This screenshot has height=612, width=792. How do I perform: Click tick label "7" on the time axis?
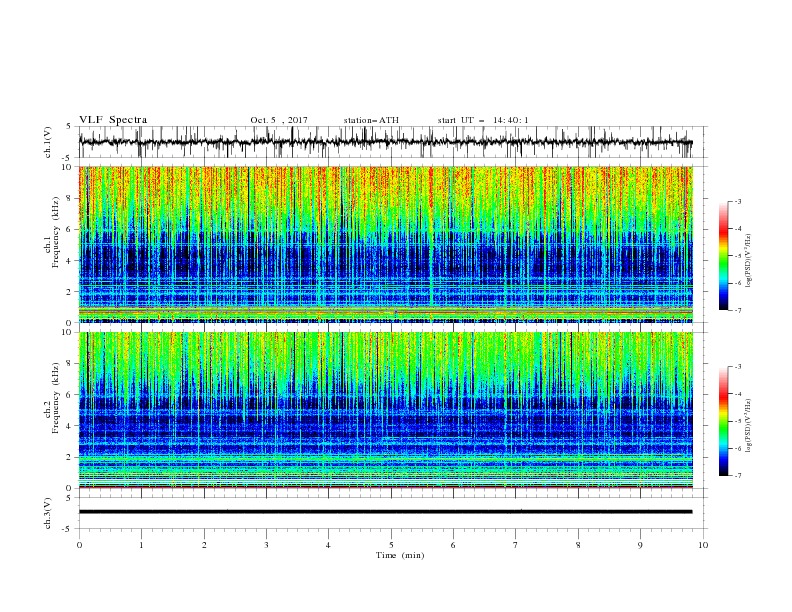[x=516, y=545]
